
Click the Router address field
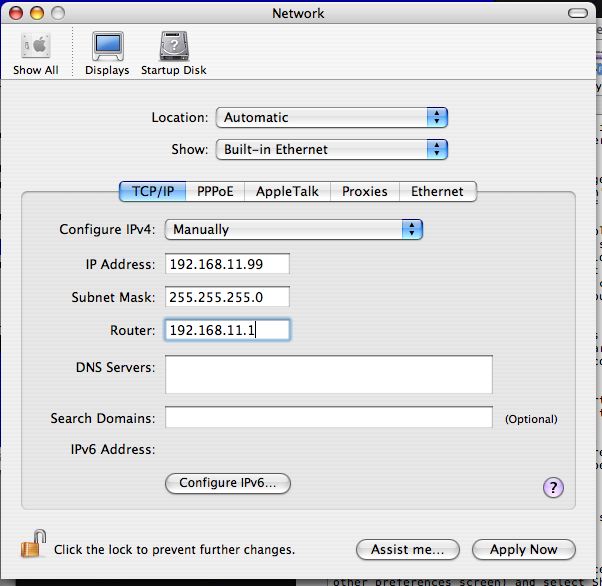[x=227, y=330]
